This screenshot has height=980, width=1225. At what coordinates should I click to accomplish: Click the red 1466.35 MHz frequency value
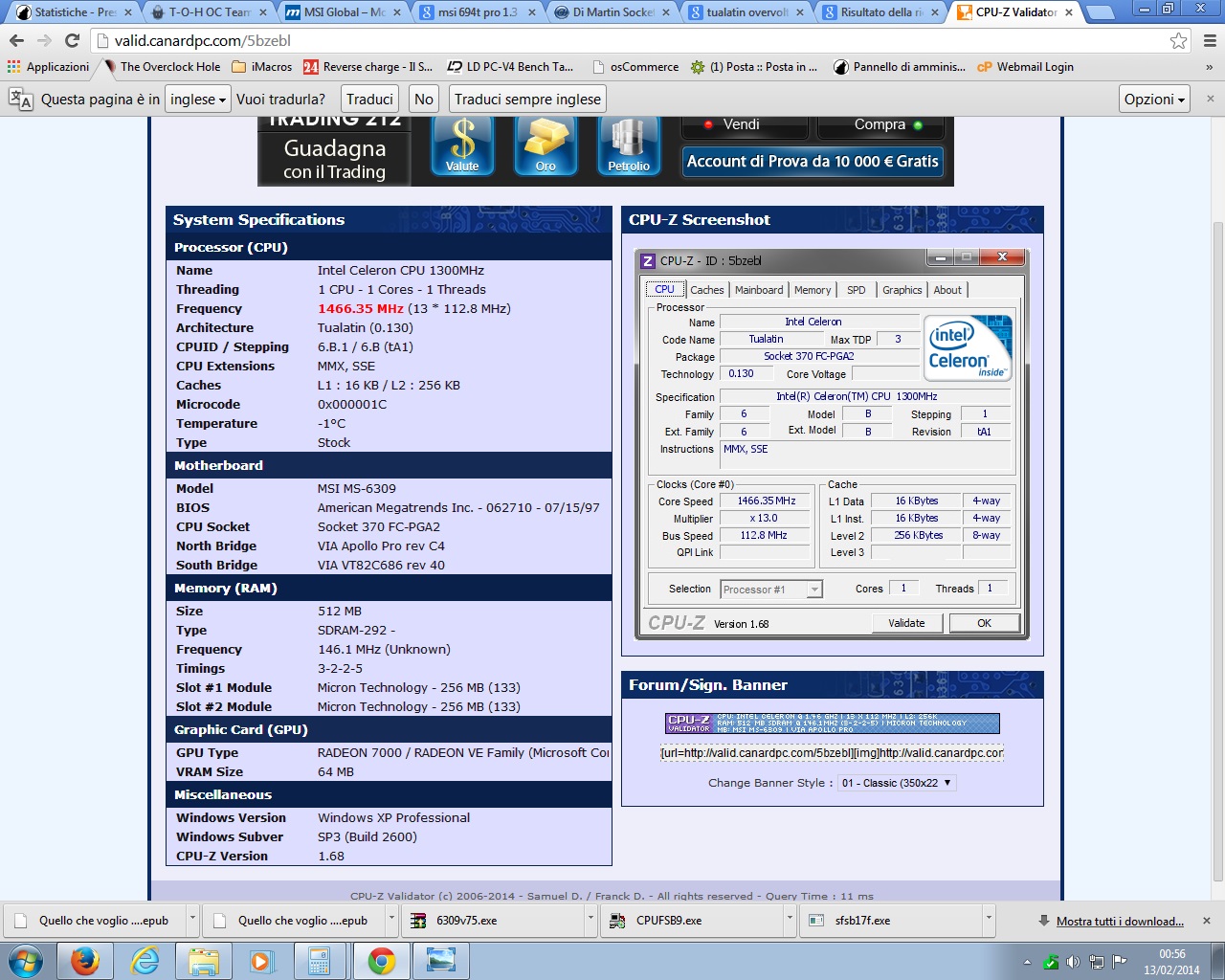[x=361, y=308]
